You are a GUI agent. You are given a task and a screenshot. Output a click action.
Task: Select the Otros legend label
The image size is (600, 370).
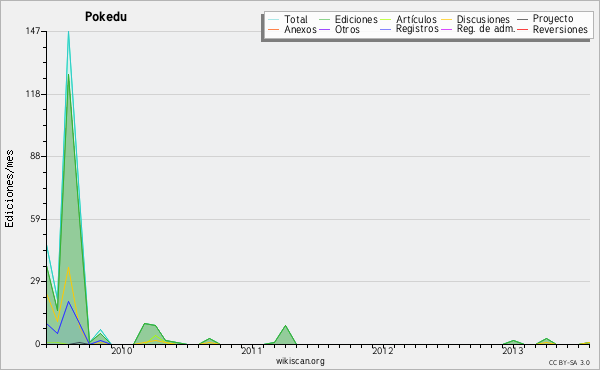point(347,29)
